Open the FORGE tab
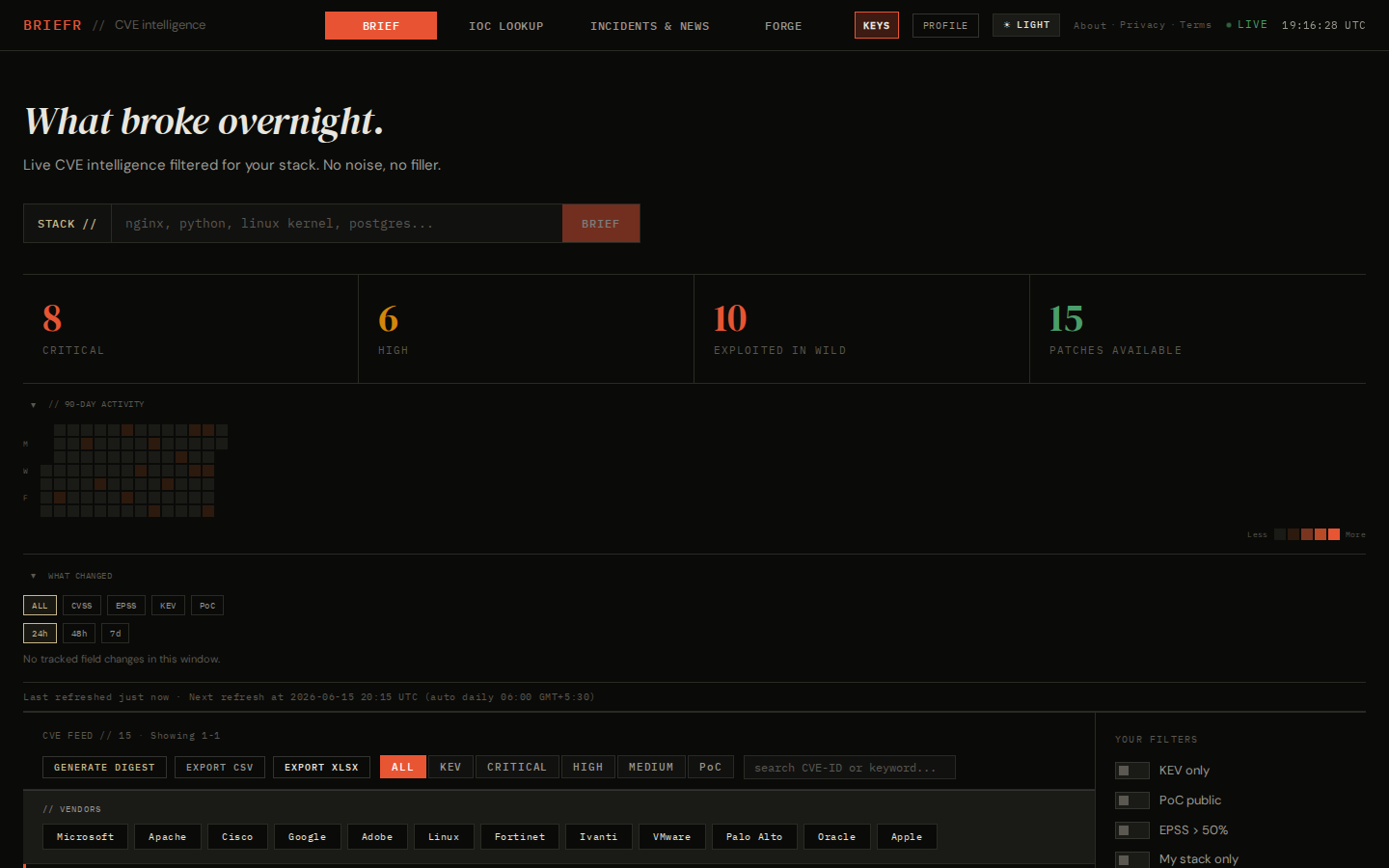 coord(783,26)
